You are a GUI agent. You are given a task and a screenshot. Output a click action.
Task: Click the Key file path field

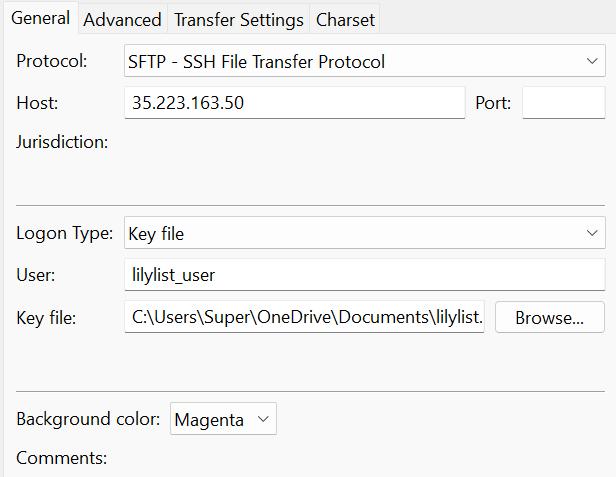point(304,318)
